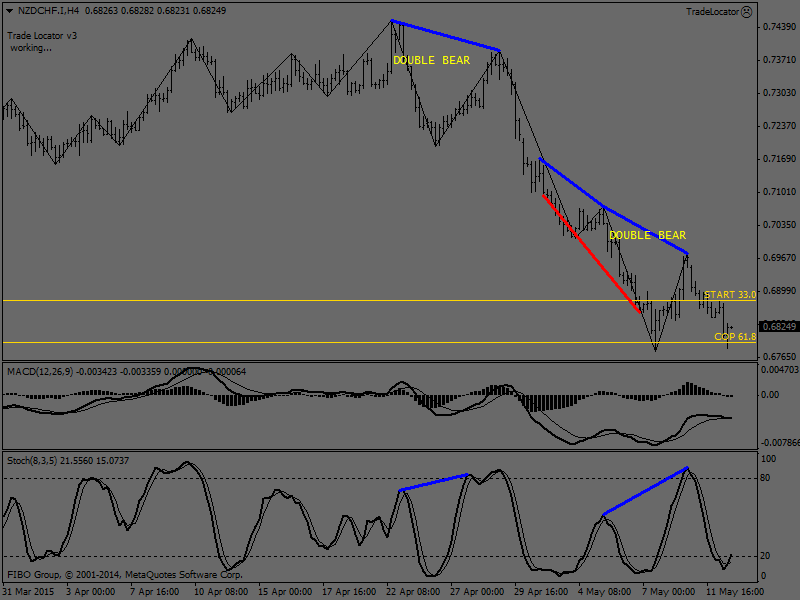Click the Trade Locator v3 status text
Screen dimensions: 800x600
coord(42,35)
